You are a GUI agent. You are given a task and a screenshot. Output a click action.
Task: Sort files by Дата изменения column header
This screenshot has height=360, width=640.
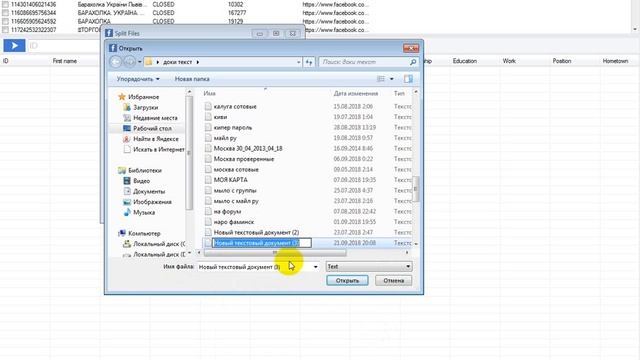pos(356,93)
